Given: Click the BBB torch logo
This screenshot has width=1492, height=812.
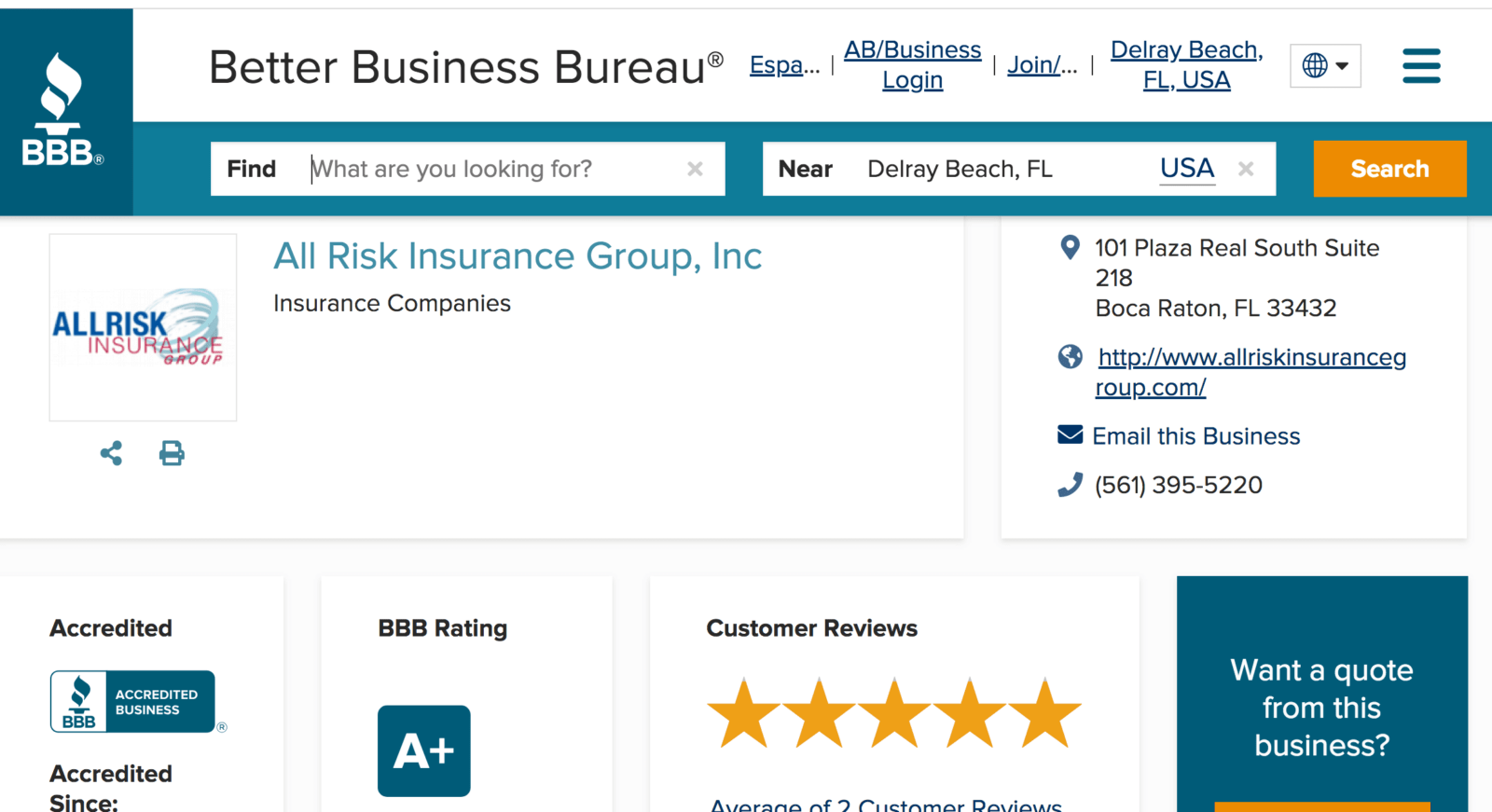Looking at the screenshot, I should (62, 110).
